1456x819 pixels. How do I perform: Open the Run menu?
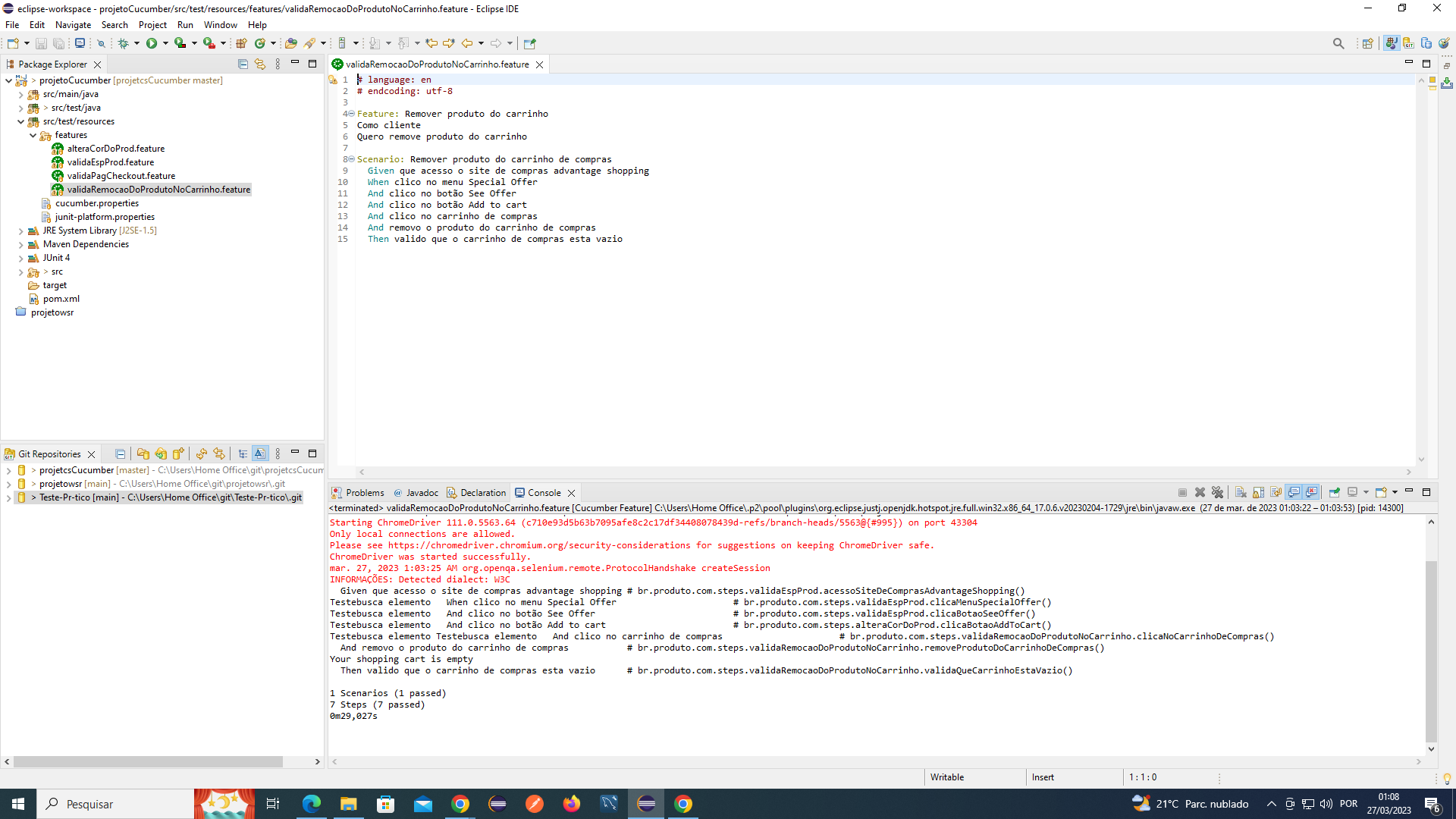click(185, 24)
